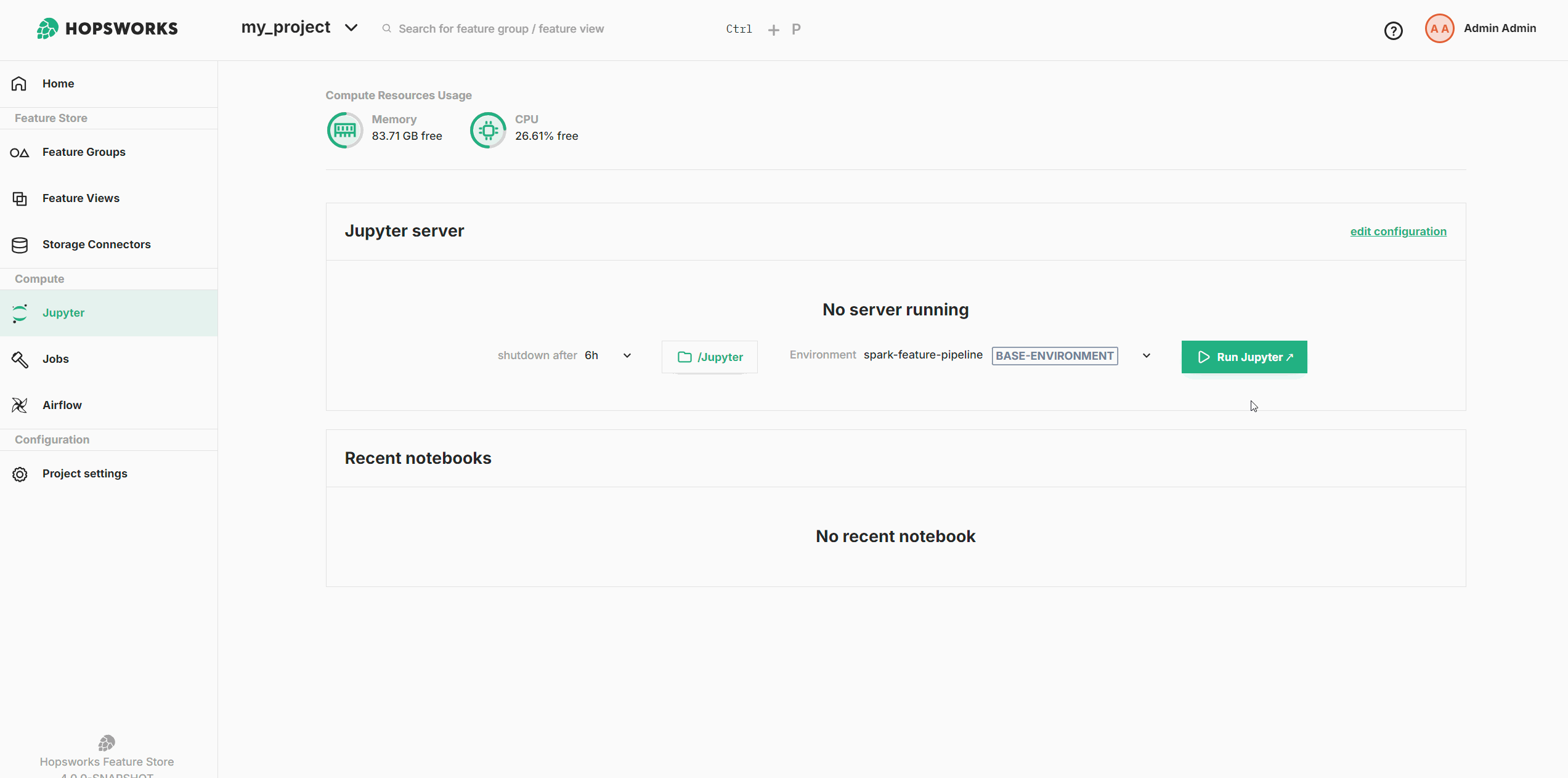
Task: Click the Run Jupyter button
Action: [1245, 357]
